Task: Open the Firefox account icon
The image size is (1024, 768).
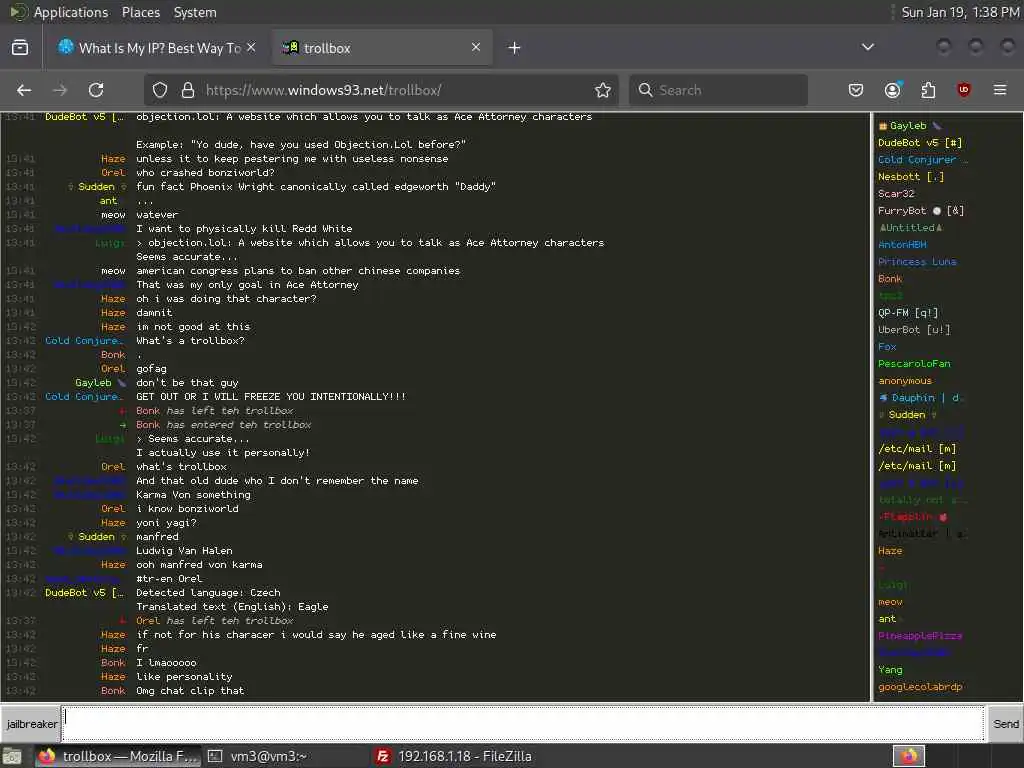Action: (x=893, y=90)
